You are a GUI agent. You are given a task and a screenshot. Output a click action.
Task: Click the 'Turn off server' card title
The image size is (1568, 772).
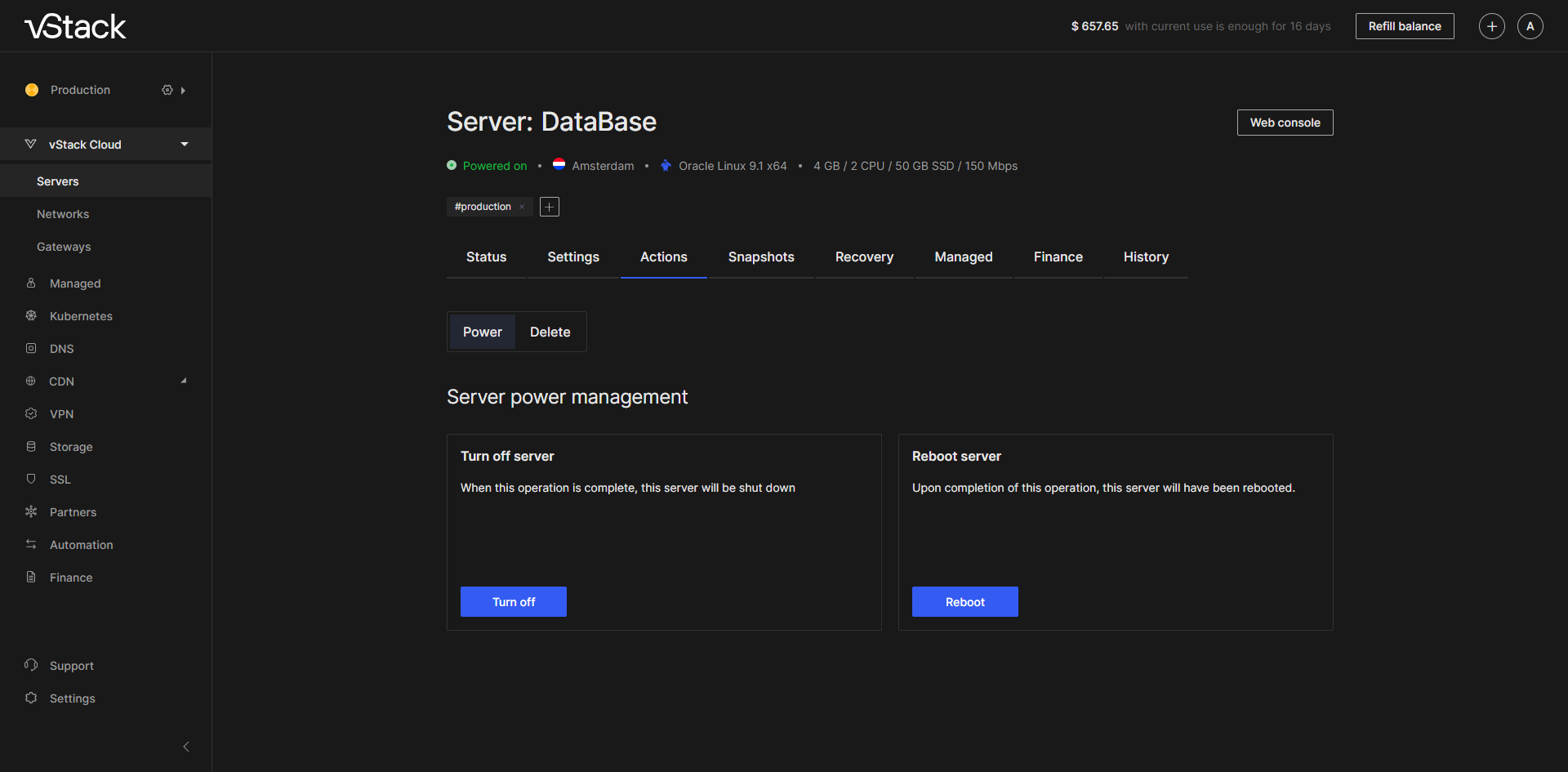(507, 456)
